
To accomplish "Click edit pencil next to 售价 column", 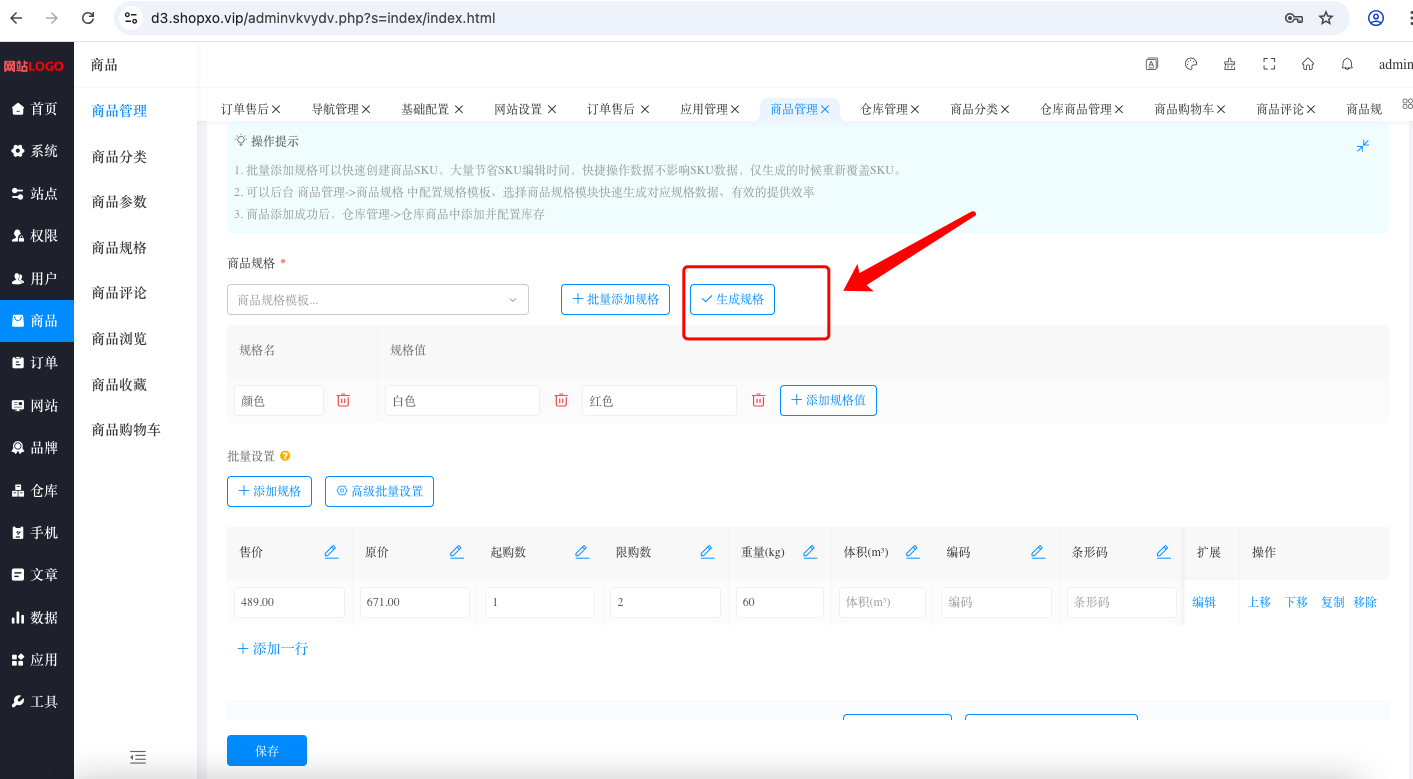I will tap(331, 552).
